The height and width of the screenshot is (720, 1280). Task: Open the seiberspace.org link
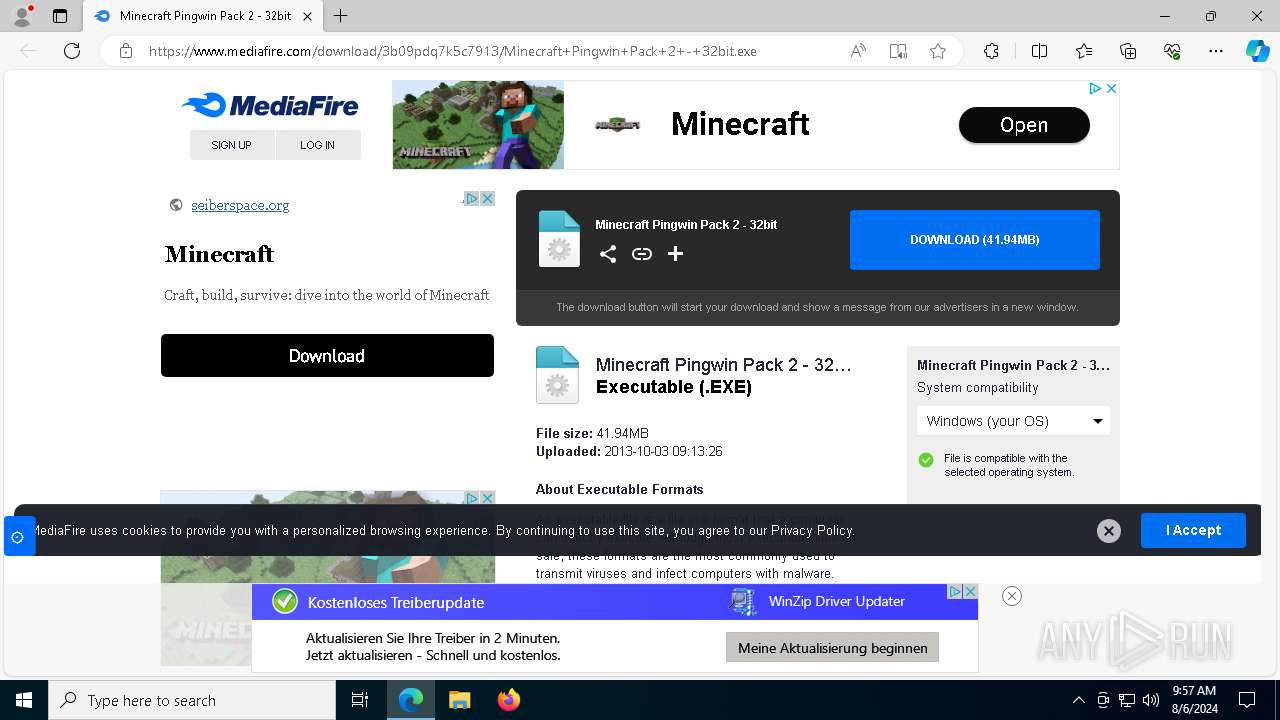click(x=240, y=205)
